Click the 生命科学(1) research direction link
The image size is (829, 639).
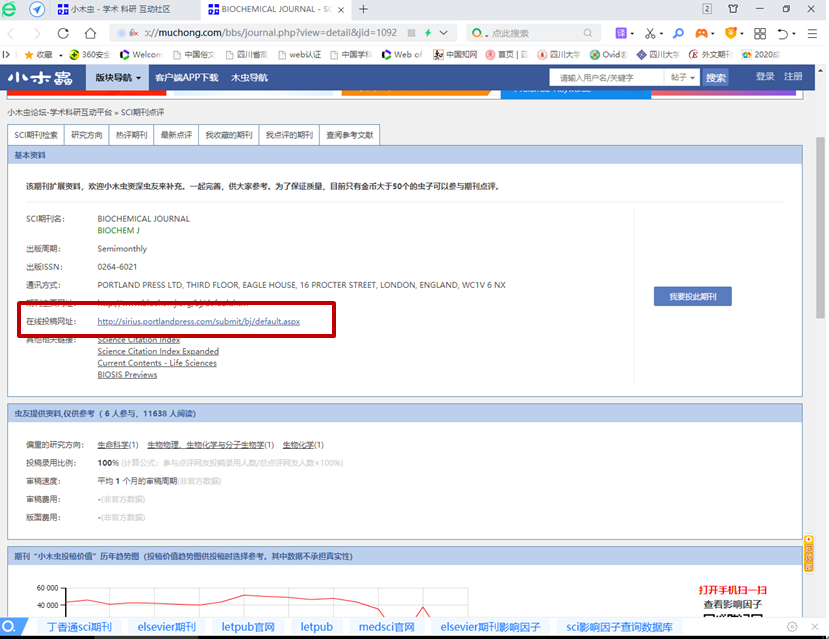118,445
